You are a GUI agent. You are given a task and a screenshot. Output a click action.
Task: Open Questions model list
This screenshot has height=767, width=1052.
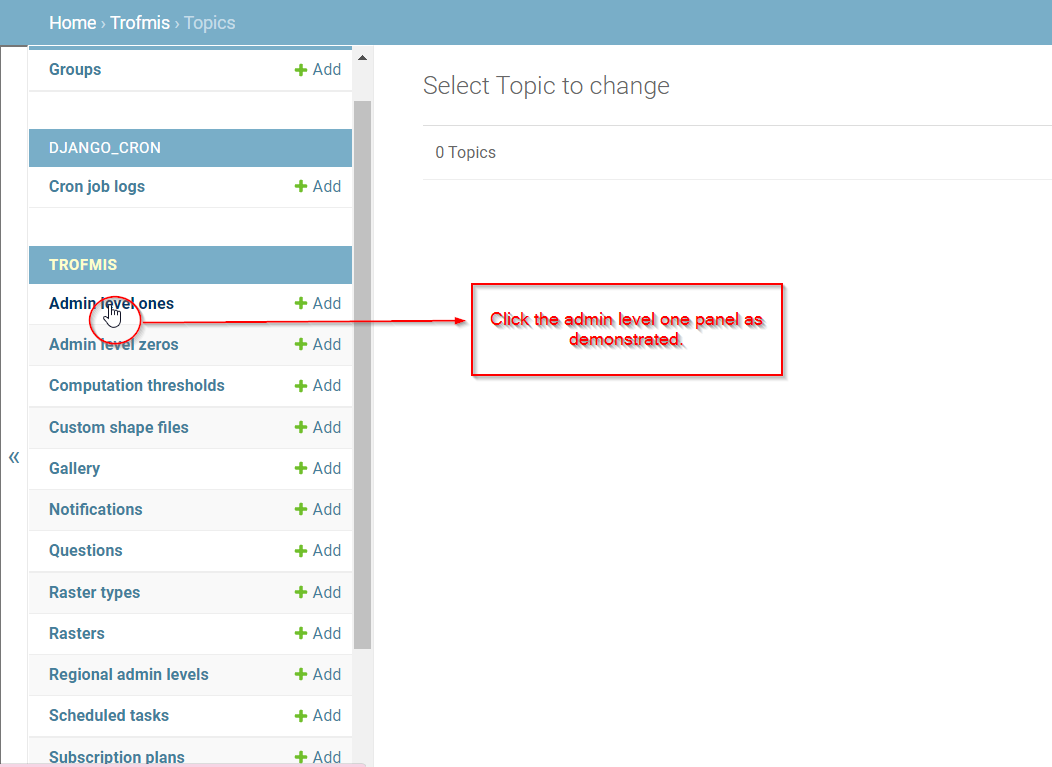[x=86, y=551]
